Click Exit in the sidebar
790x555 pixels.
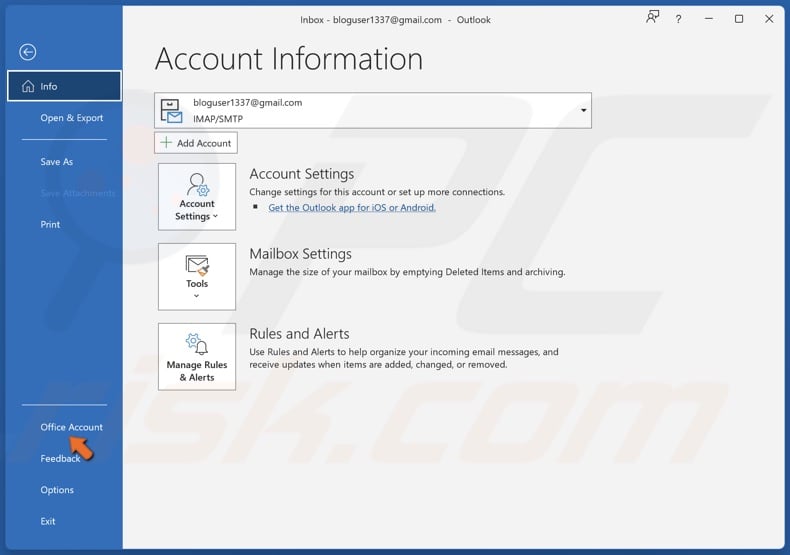coord(48,521)
